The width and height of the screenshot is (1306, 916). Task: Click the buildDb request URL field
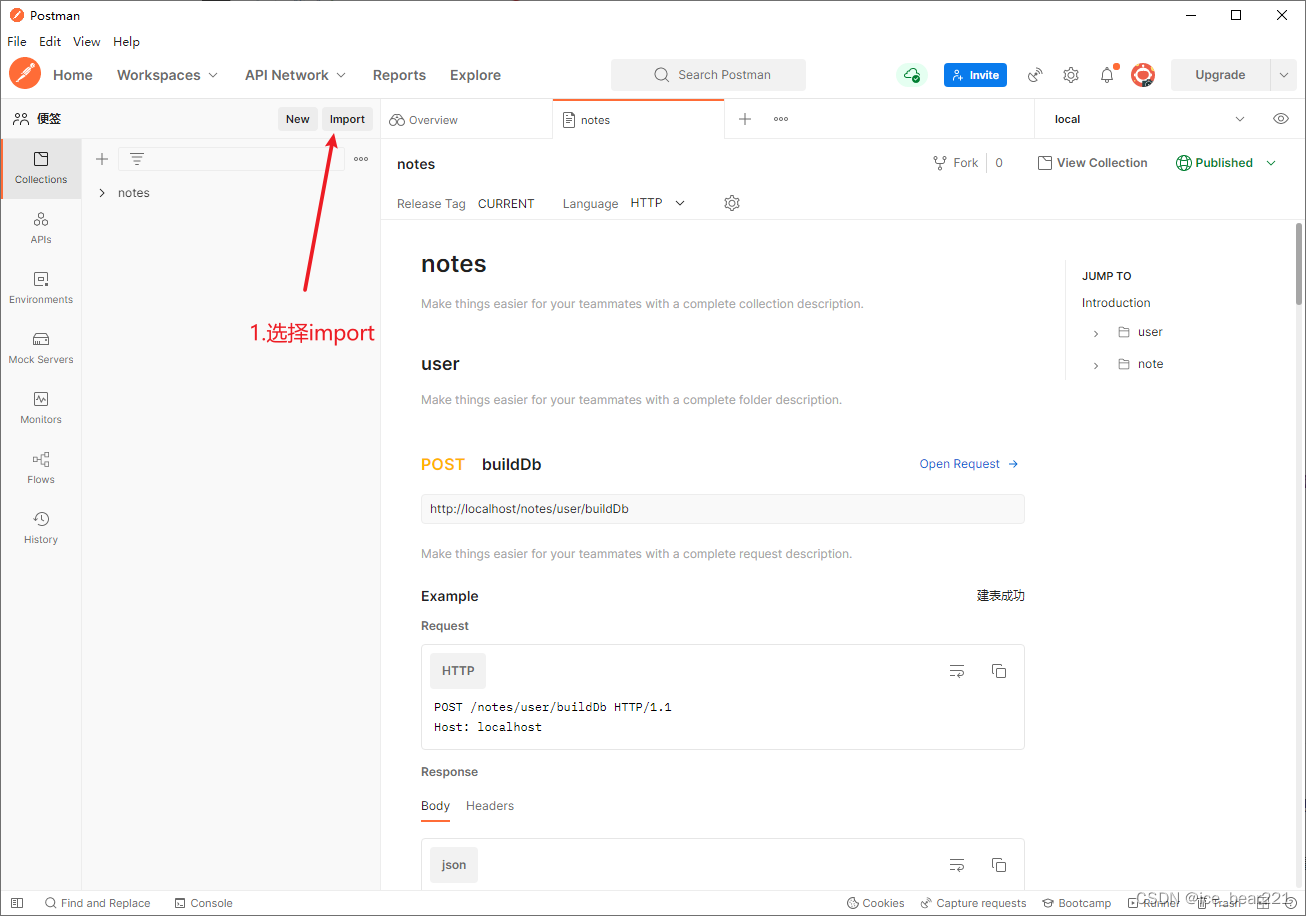pyautogui.click(x=723, y=509)
